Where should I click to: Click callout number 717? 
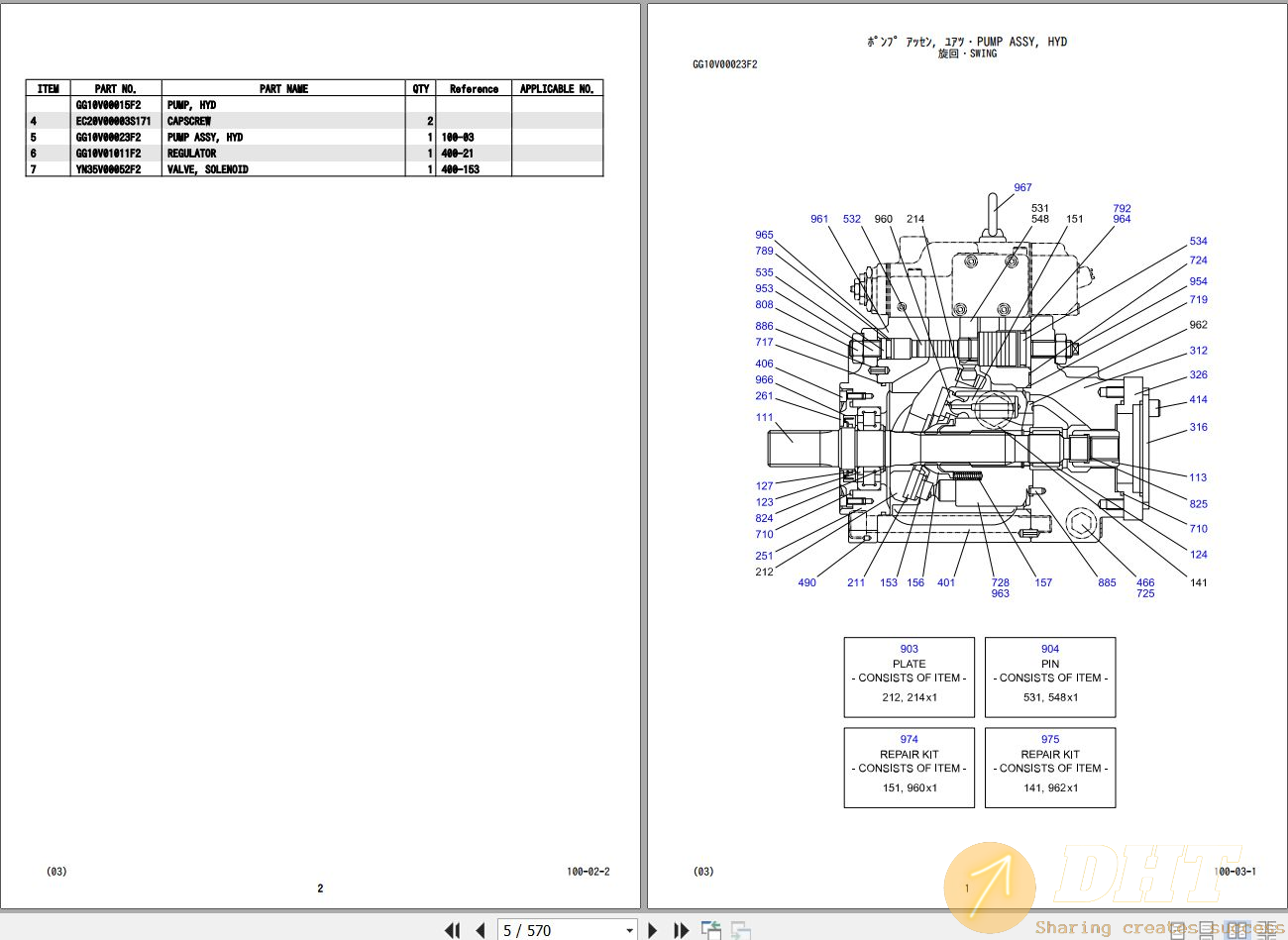coord(764,343)
